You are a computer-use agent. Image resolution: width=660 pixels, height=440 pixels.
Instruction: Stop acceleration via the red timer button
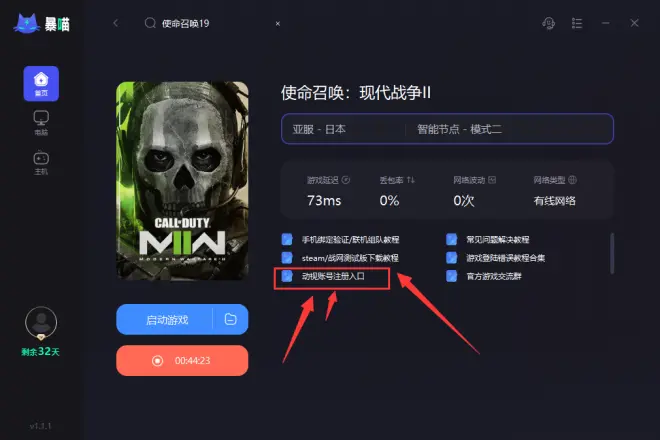[x=182, y=360]
